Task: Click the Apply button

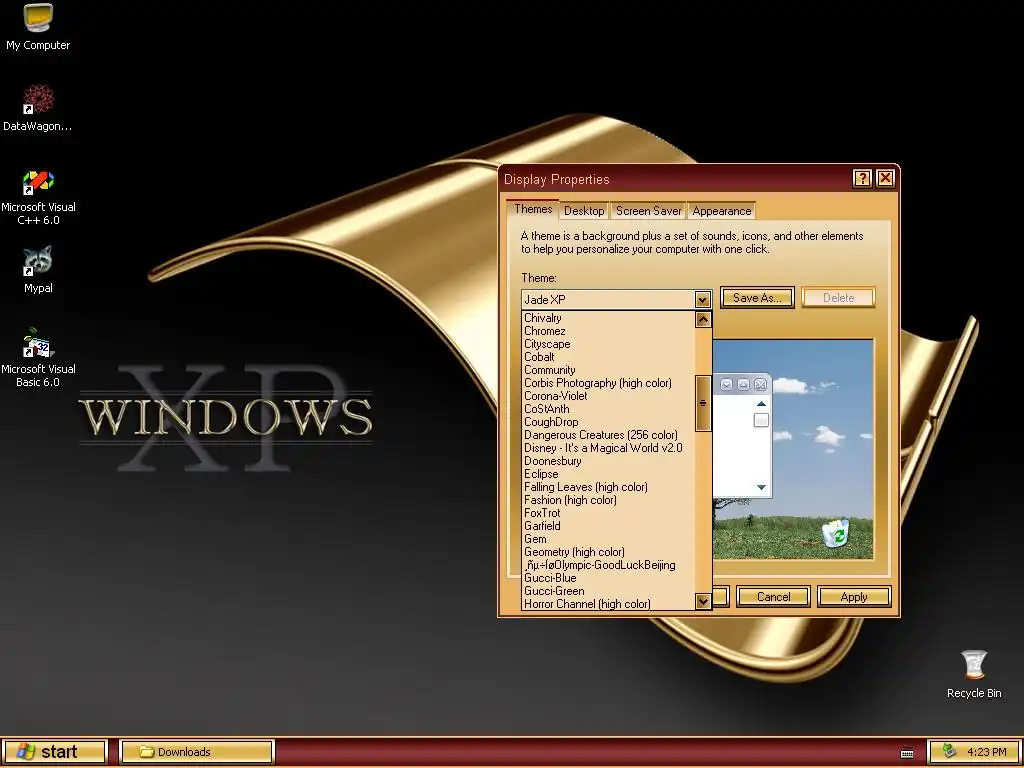Action: click(854, 597)
